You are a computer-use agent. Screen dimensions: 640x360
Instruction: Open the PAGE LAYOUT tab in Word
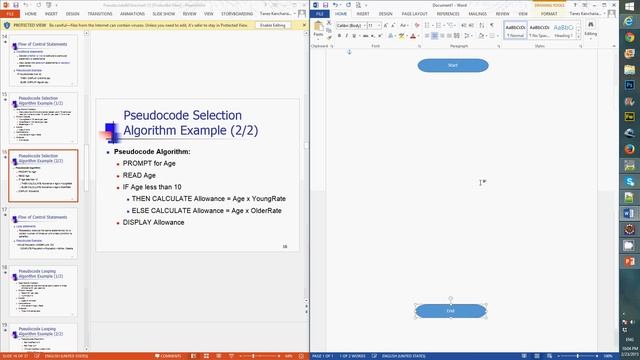point(414,14)
